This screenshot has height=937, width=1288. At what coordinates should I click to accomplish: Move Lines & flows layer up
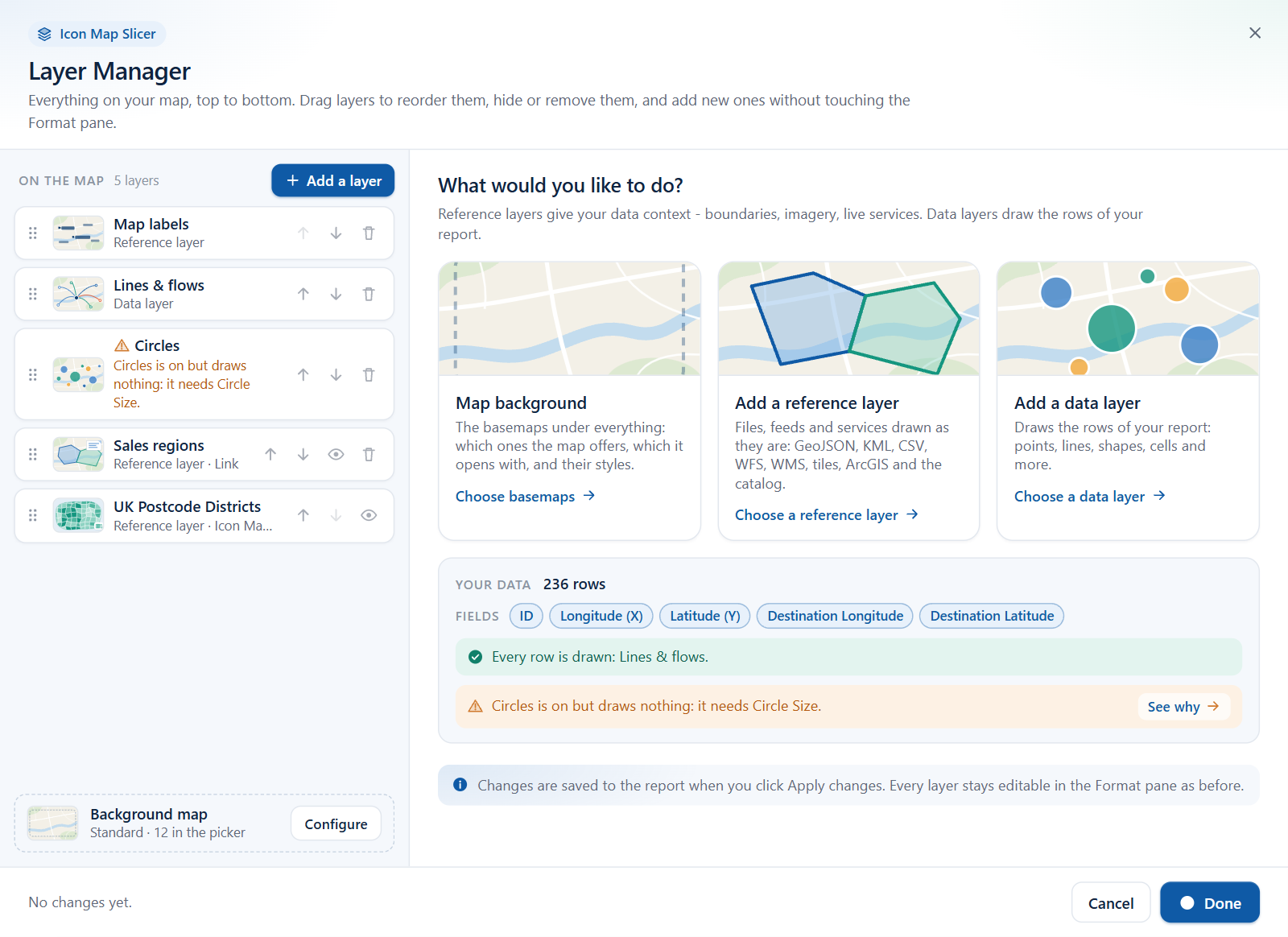click(303, 295)
